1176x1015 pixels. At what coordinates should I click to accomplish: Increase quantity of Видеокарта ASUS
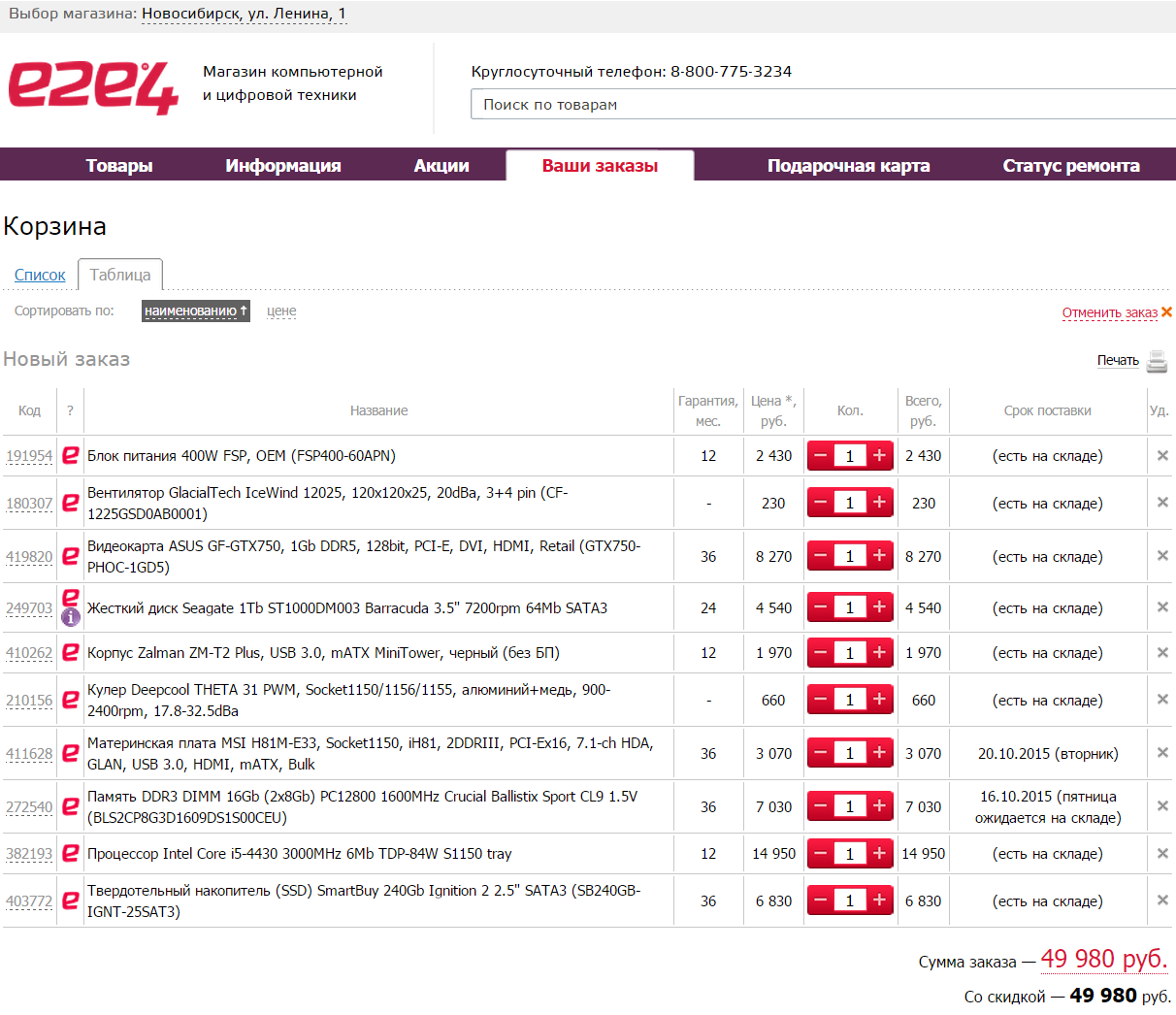[x=879, y=556]
